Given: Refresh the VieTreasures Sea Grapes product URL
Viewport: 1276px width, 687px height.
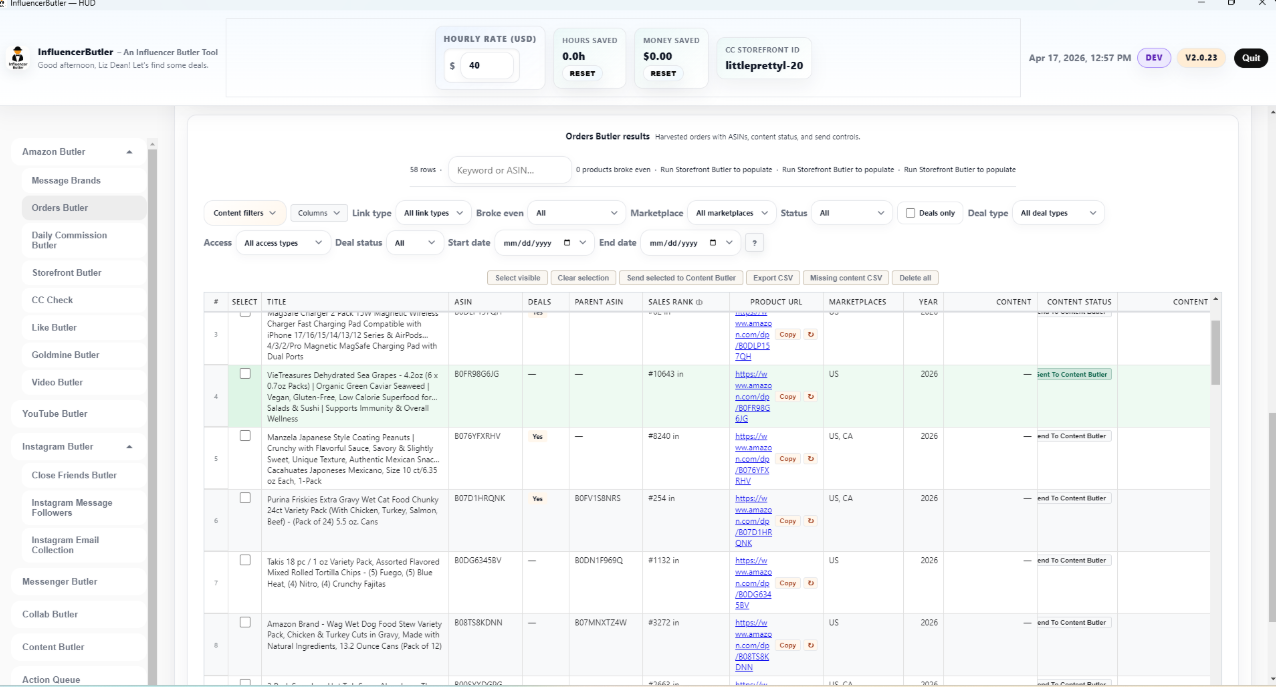Looking at the screenshot, I should [810, 397].
